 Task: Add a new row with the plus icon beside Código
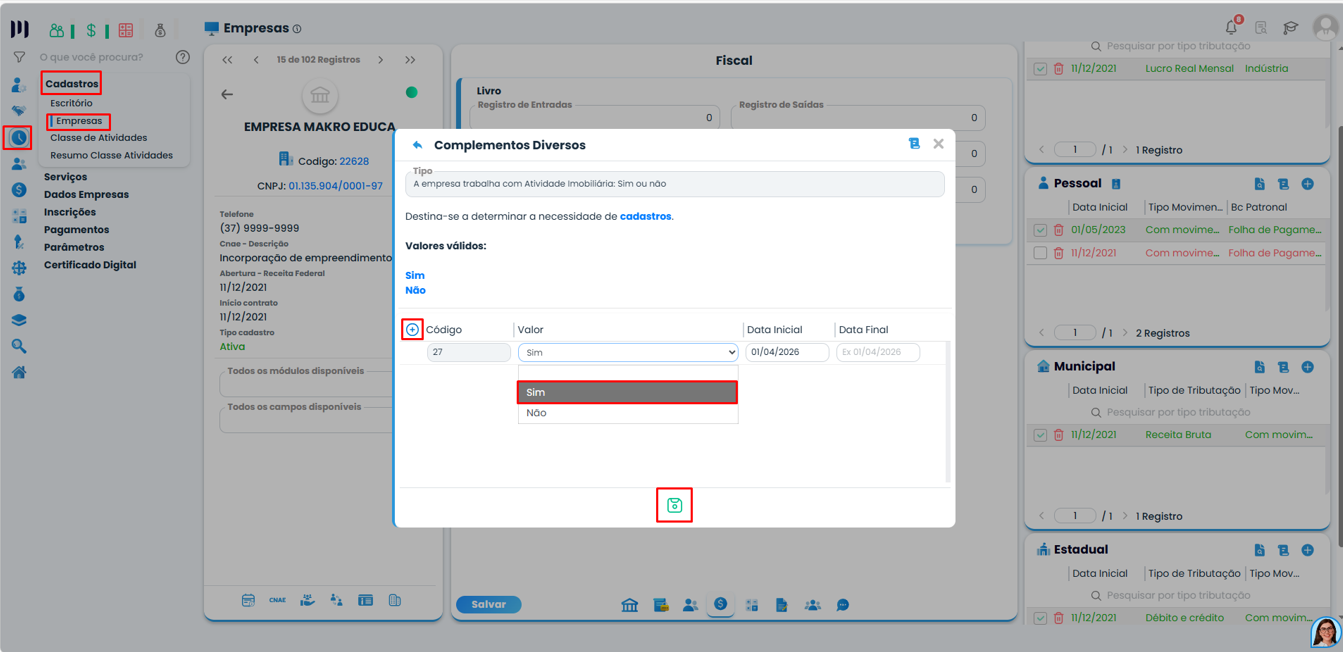[x=412, y=329]
